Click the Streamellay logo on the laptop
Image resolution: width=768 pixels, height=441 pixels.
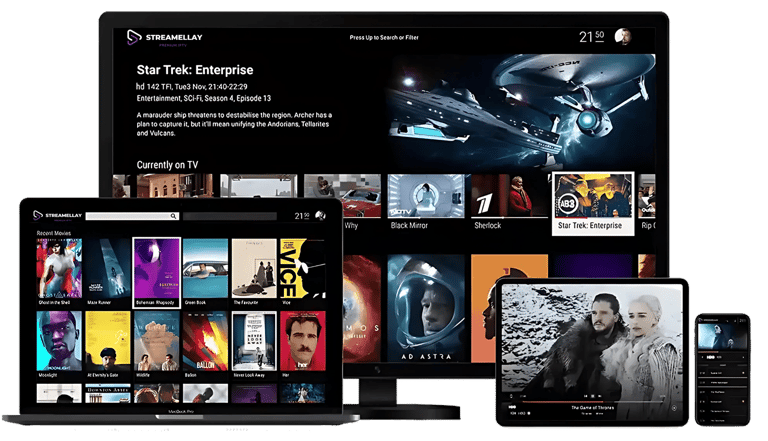(x=57, y=215)
